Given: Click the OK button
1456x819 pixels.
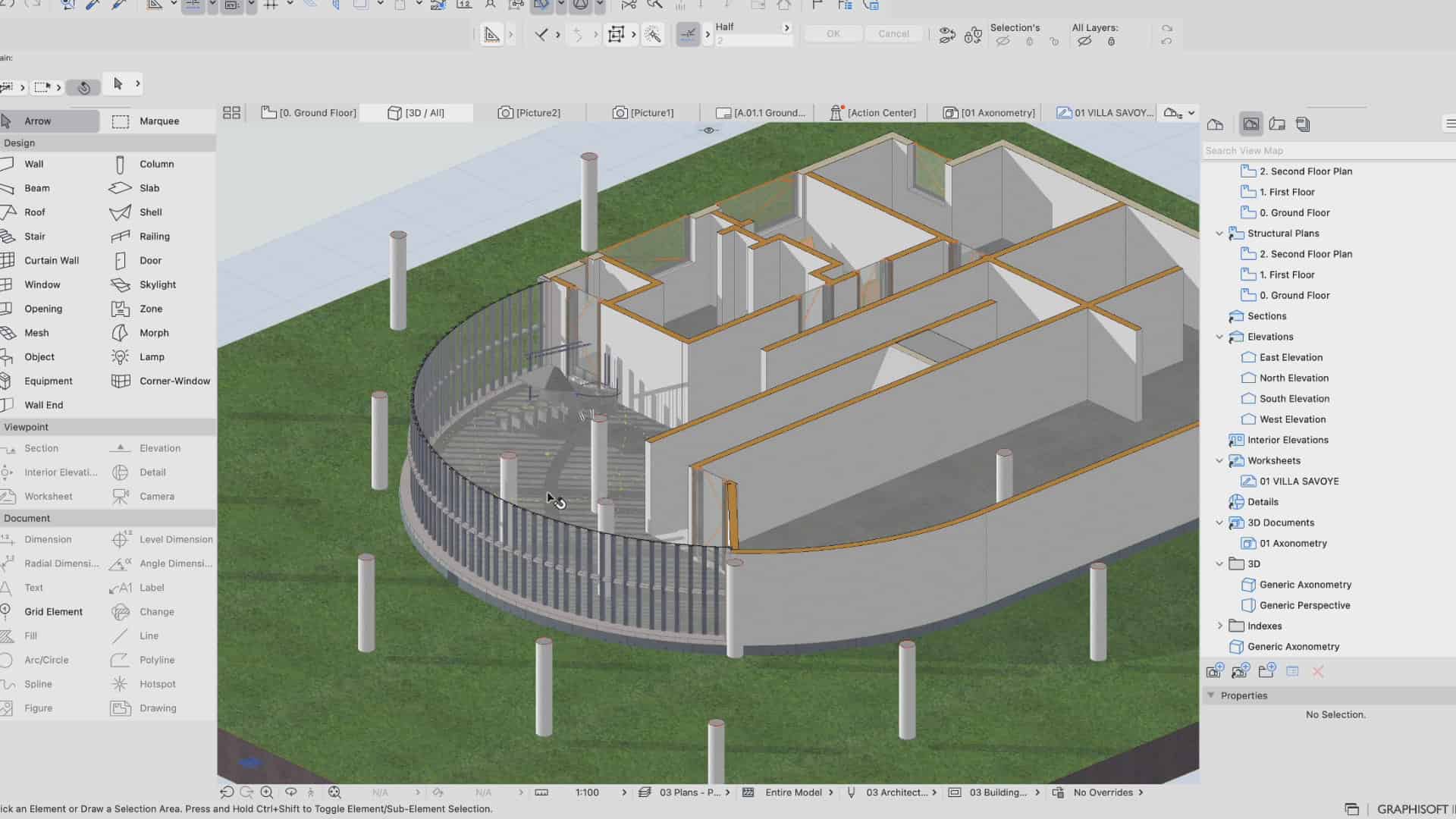Looking at the screenshot, I should [832, 33].
